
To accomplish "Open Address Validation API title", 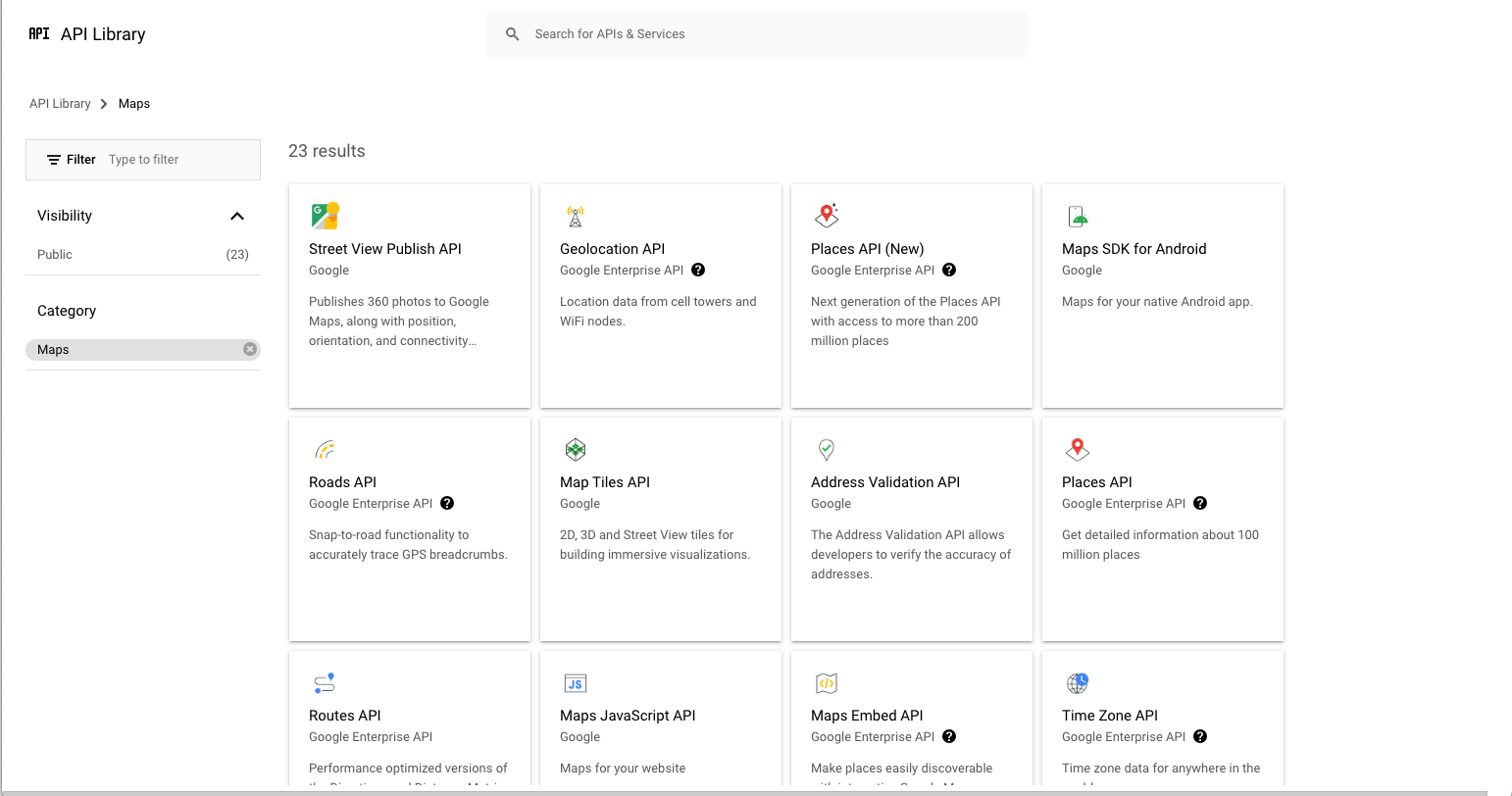I will pyautogui.click(x=885, y=482).
